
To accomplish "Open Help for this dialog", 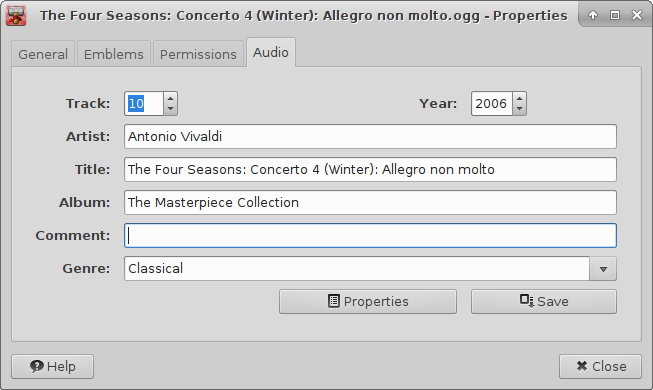I will click(x=52, y=367).
